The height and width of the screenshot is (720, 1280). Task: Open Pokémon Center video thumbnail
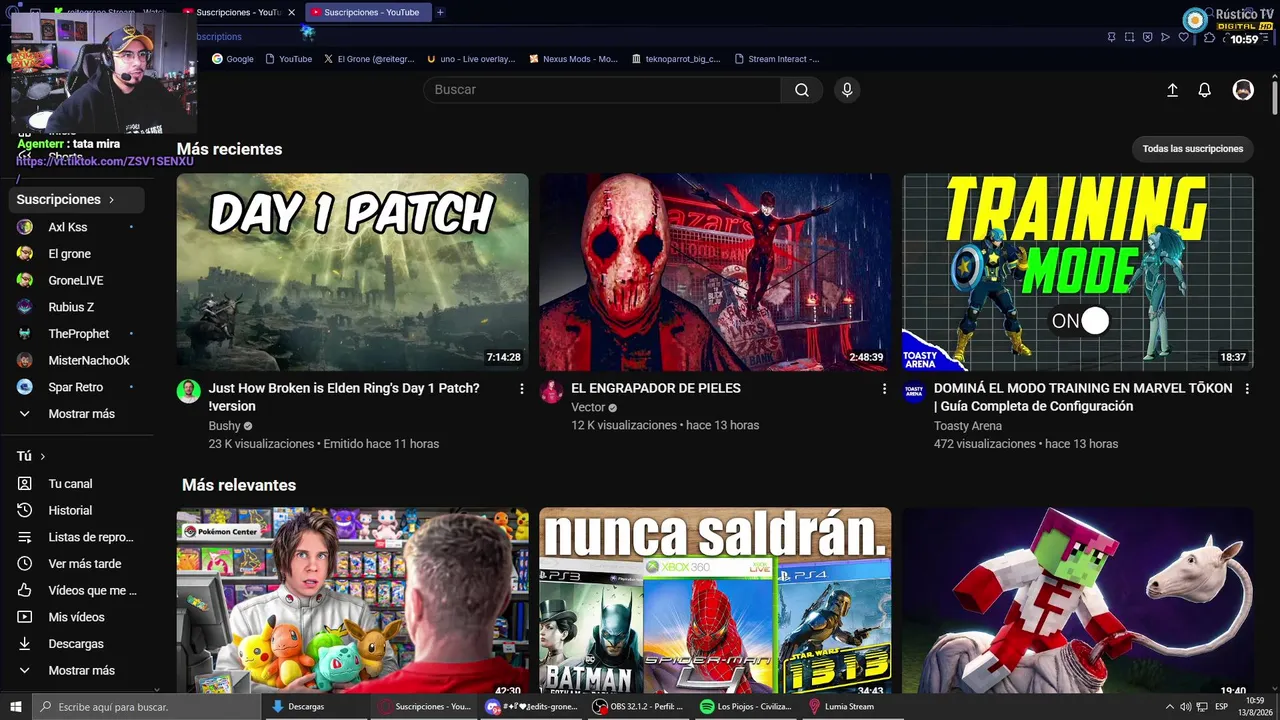352,600
